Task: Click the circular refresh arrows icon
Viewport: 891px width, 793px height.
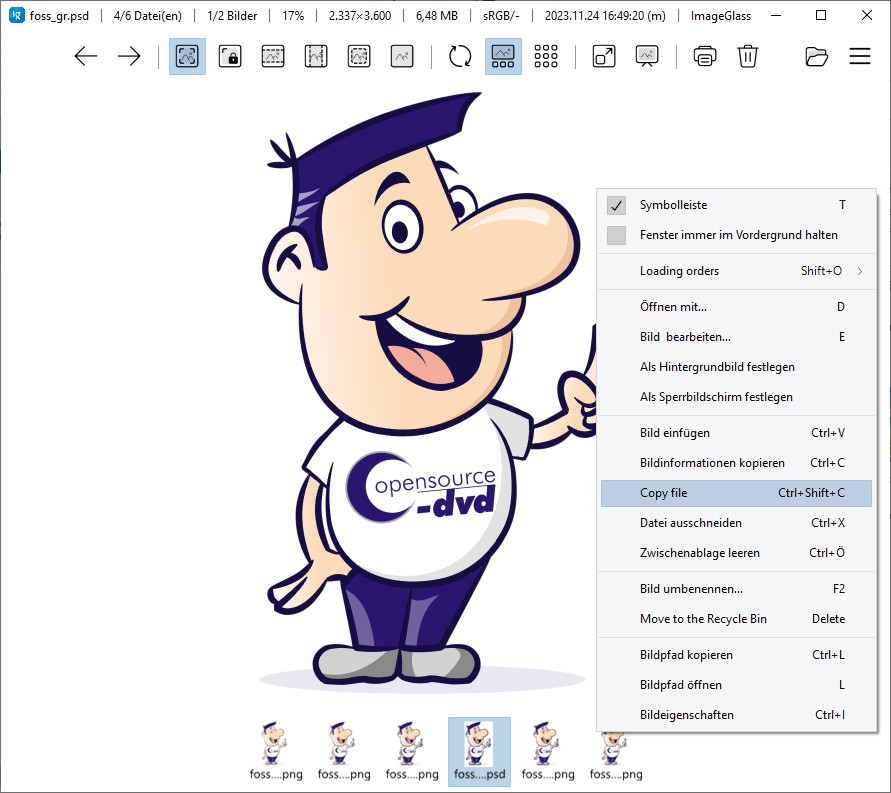Action: coord(460,57)
